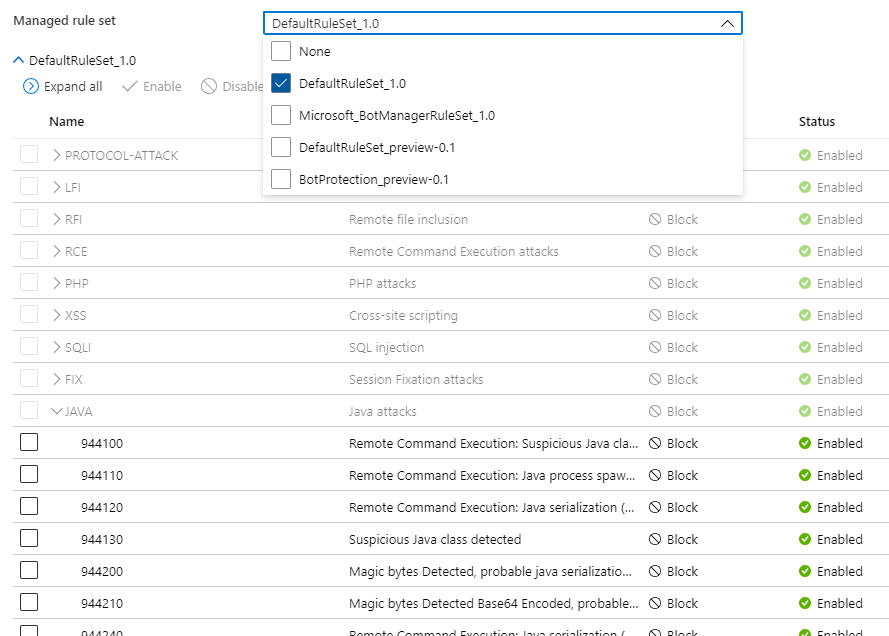Expand the XSS rule group
889x636 pixels.
click(57, 315)
